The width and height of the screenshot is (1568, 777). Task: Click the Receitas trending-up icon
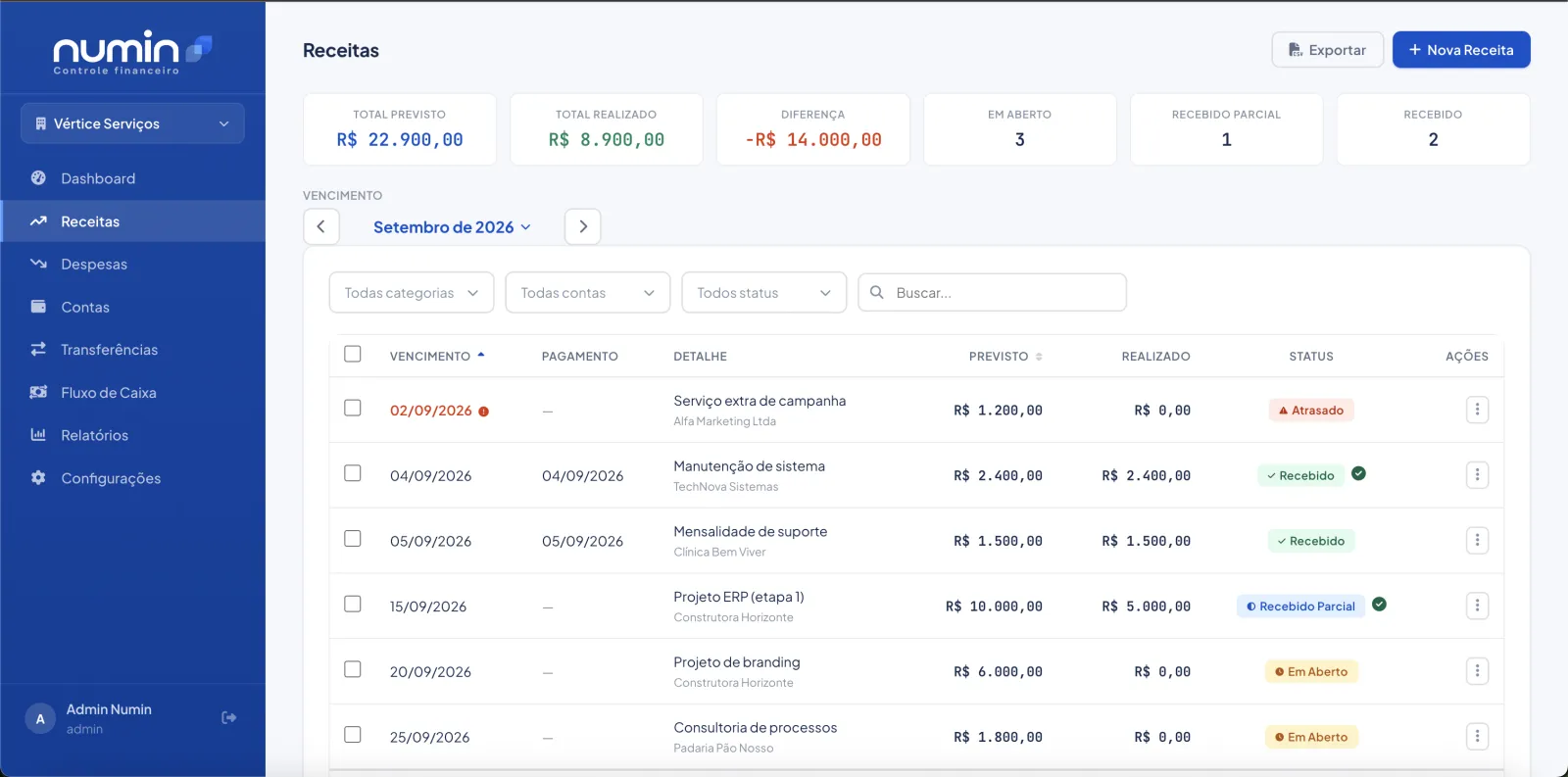pos(38,221)
